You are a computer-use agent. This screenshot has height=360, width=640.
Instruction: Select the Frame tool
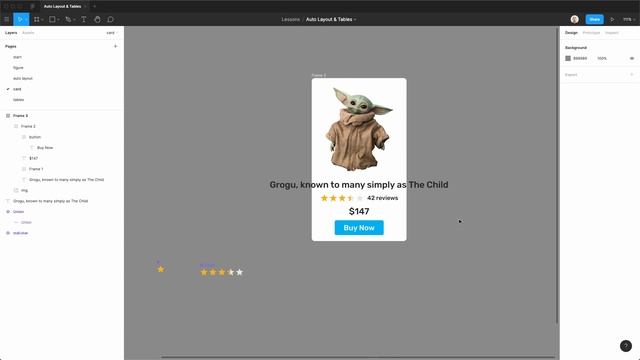(37, 19)
